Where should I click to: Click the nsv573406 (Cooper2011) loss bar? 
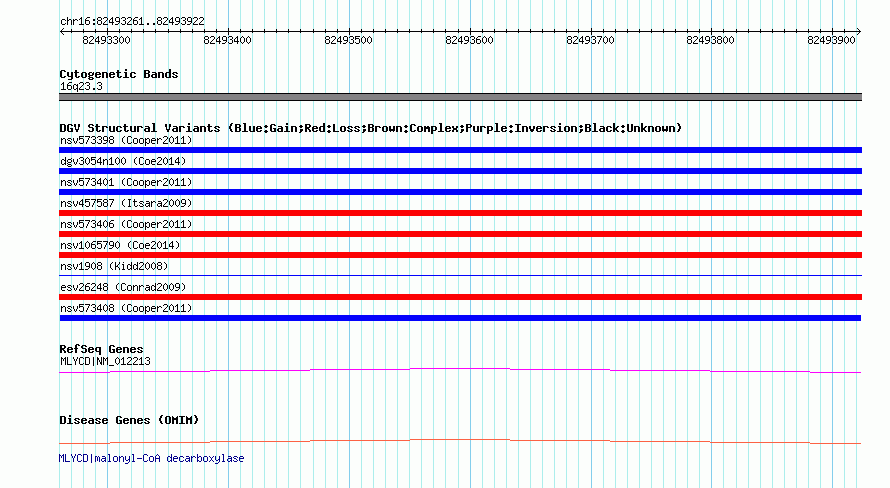[x=460, y=234]
